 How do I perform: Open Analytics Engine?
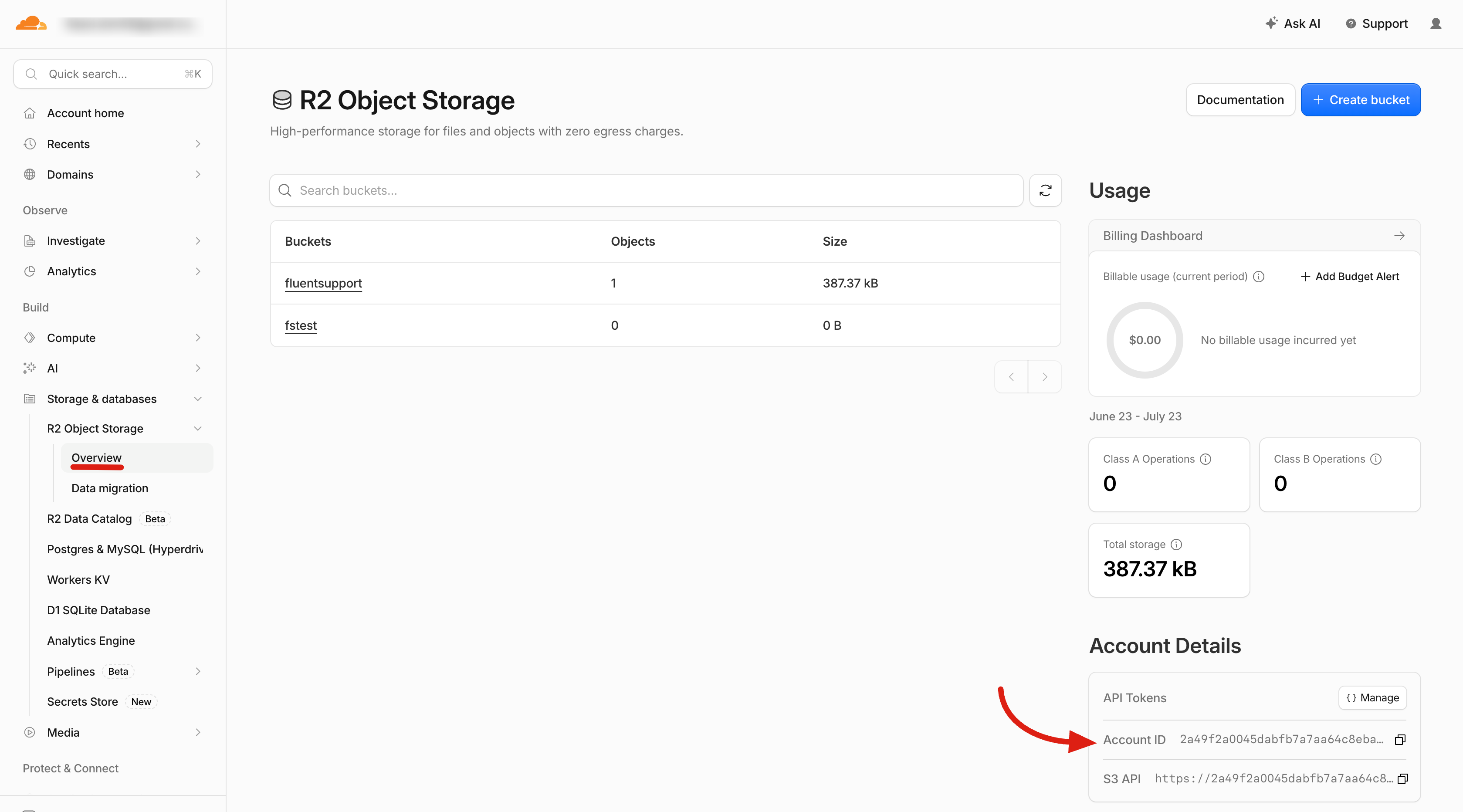91,640
